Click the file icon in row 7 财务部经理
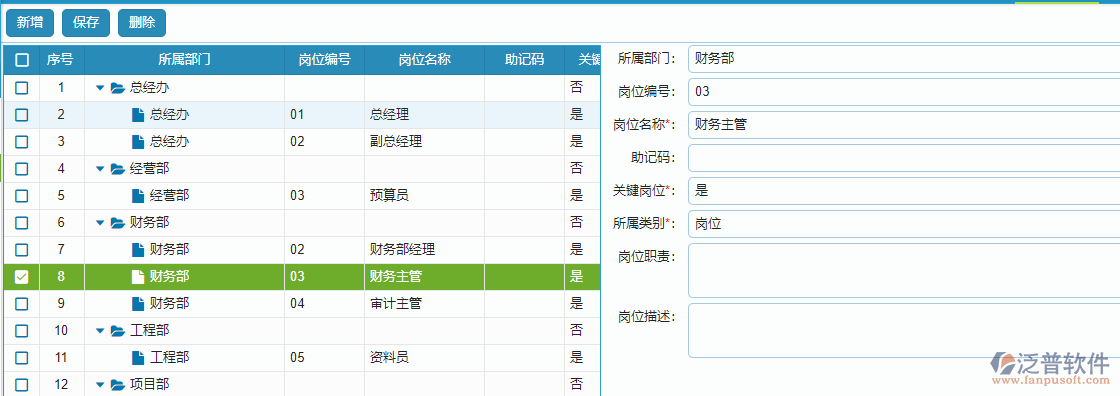This screenshot has height=396, width=1120. point(138,249)
